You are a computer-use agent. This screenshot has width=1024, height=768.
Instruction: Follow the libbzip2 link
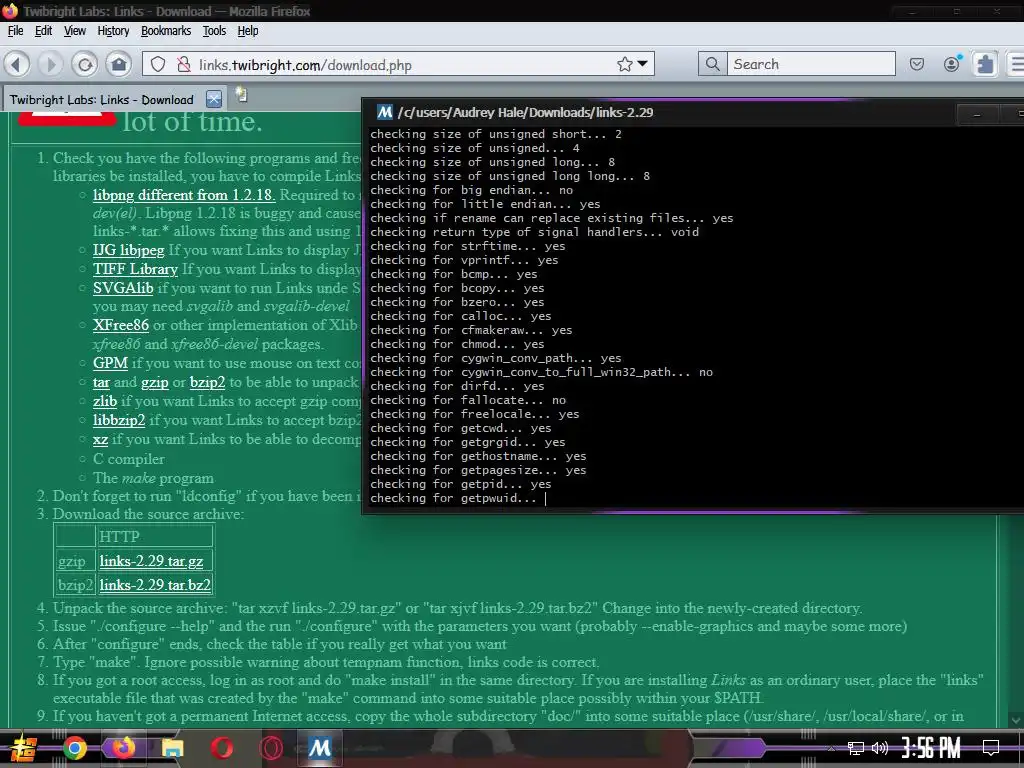click(x=119, y=420)
